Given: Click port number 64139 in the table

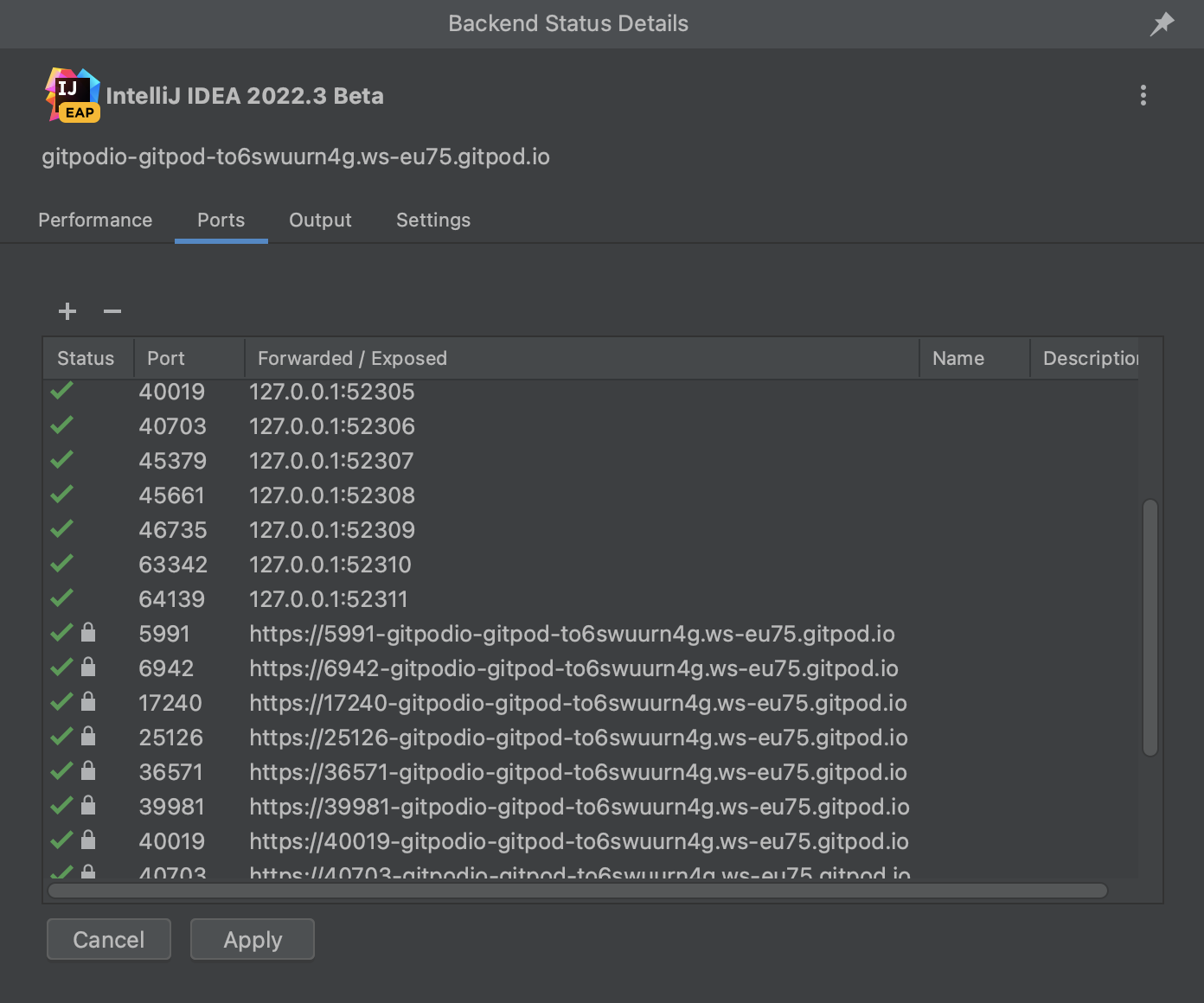Looking at the screenshot, I should (x=171, y=599).
